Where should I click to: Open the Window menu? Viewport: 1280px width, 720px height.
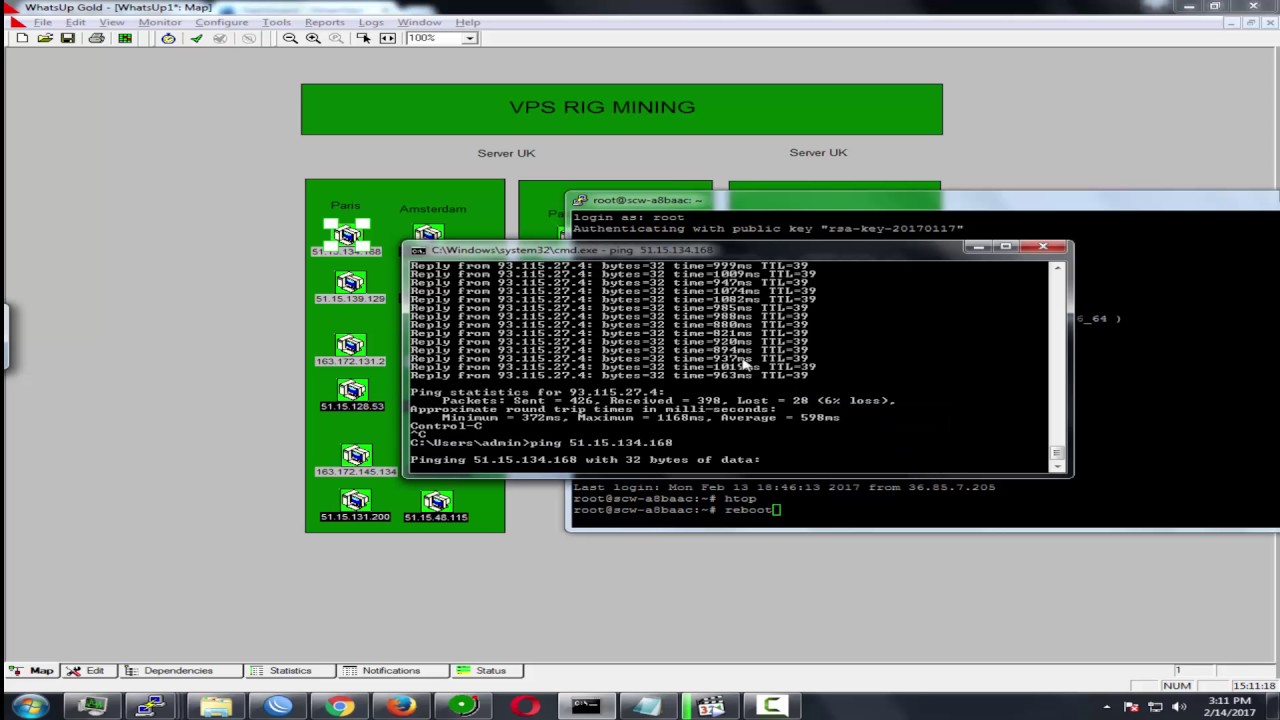coord(419,22)
